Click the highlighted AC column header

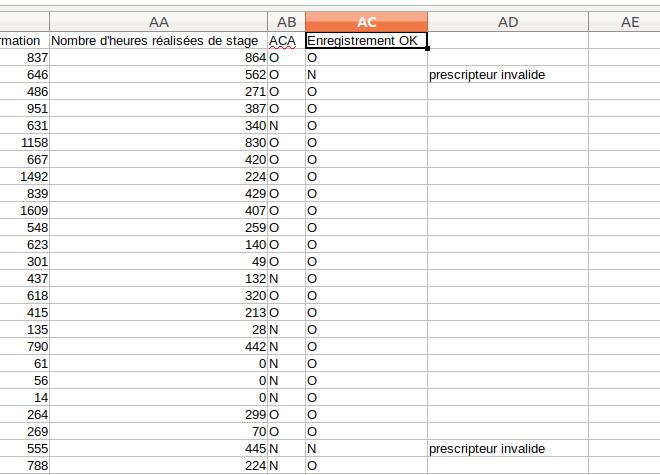click(x=366, y=22)
